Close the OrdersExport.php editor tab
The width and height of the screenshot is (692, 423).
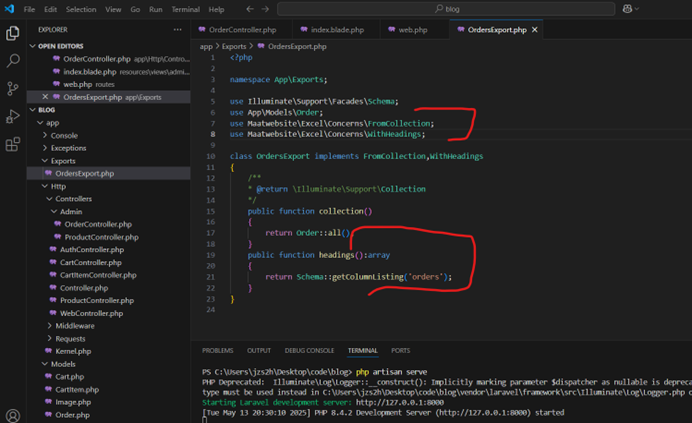pos(535,30)
